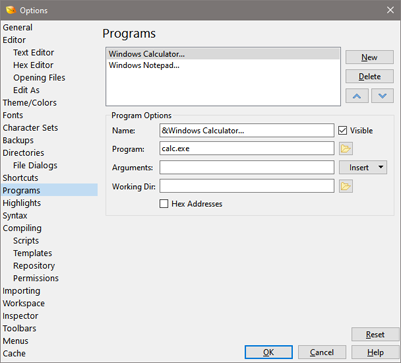Image resolution: width=401 pixels, height=363 pixels.
Task: Enable the Hex Addresses checkbox
Action: click(x=164, y=204)
